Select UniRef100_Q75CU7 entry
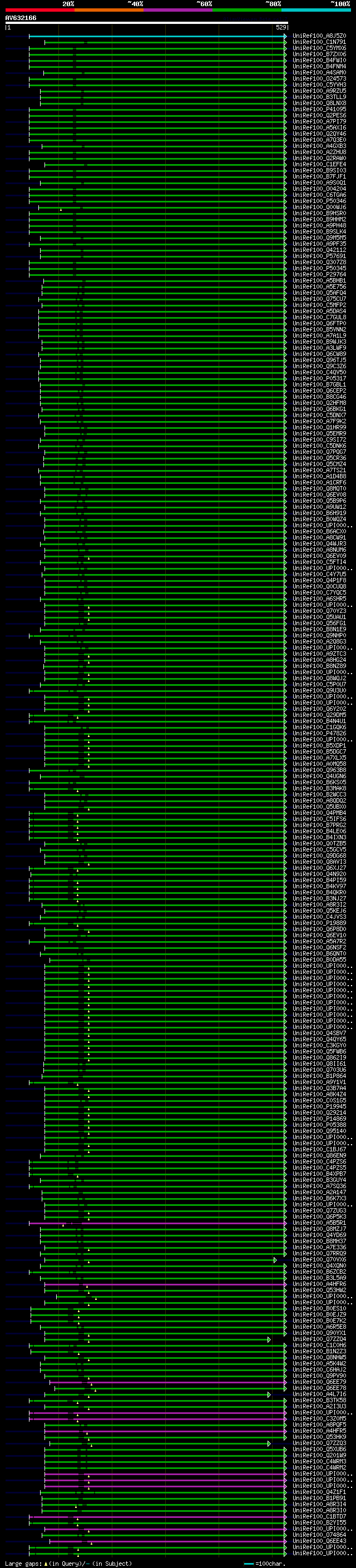 pyautogui.click(x=319, y=299)
